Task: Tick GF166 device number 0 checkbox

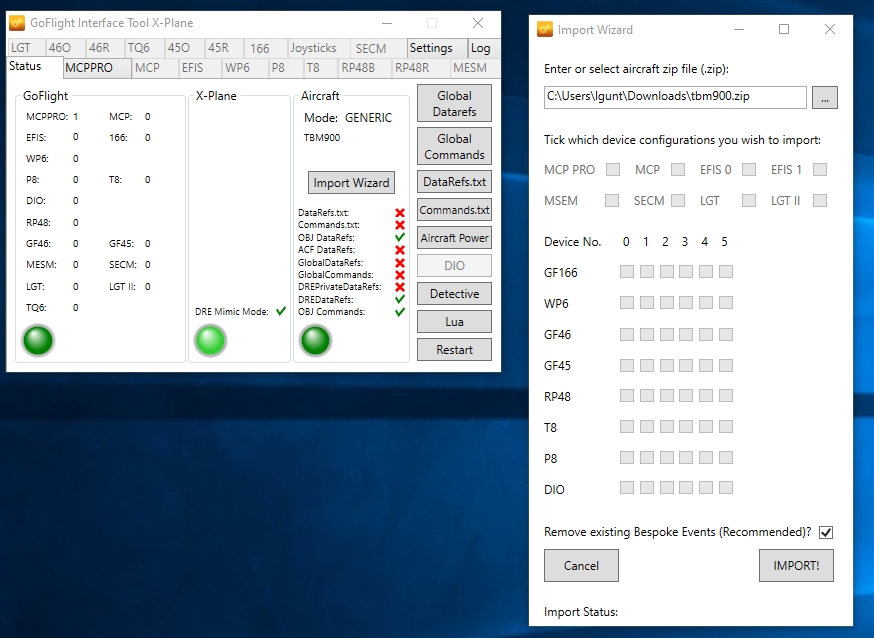Action: click(626, 272)
